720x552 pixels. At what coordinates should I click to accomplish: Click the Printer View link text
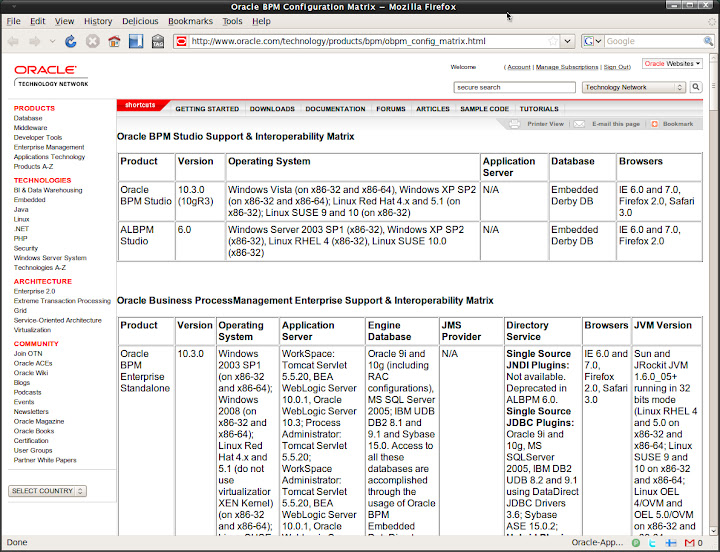pyautogui.click(x=545, y=124)
